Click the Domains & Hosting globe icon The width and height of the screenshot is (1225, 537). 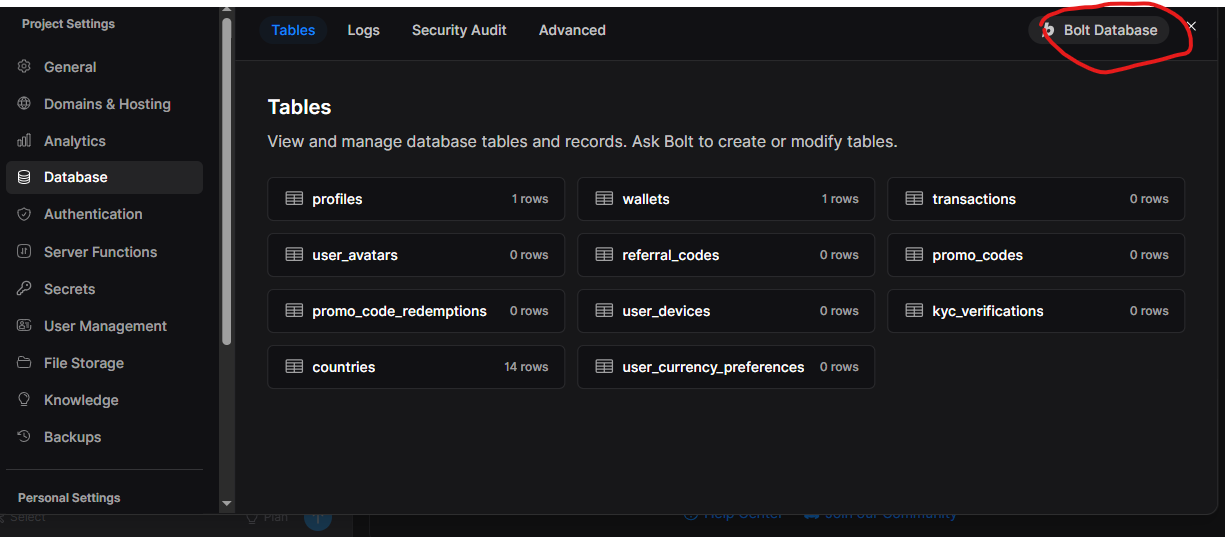click(x=24, y=104)
